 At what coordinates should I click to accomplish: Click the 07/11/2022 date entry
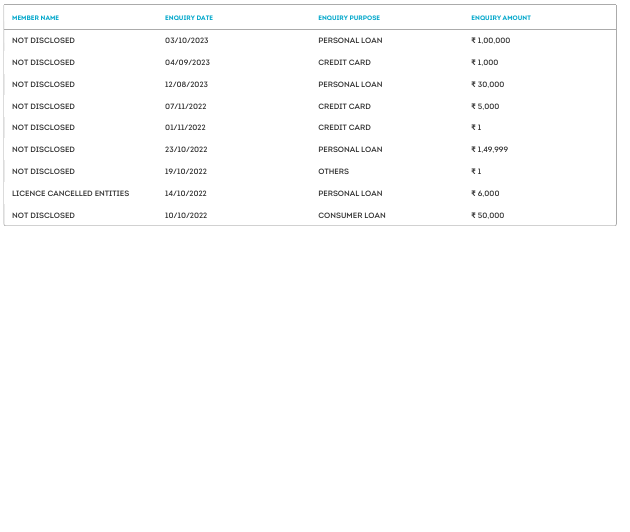186,107
